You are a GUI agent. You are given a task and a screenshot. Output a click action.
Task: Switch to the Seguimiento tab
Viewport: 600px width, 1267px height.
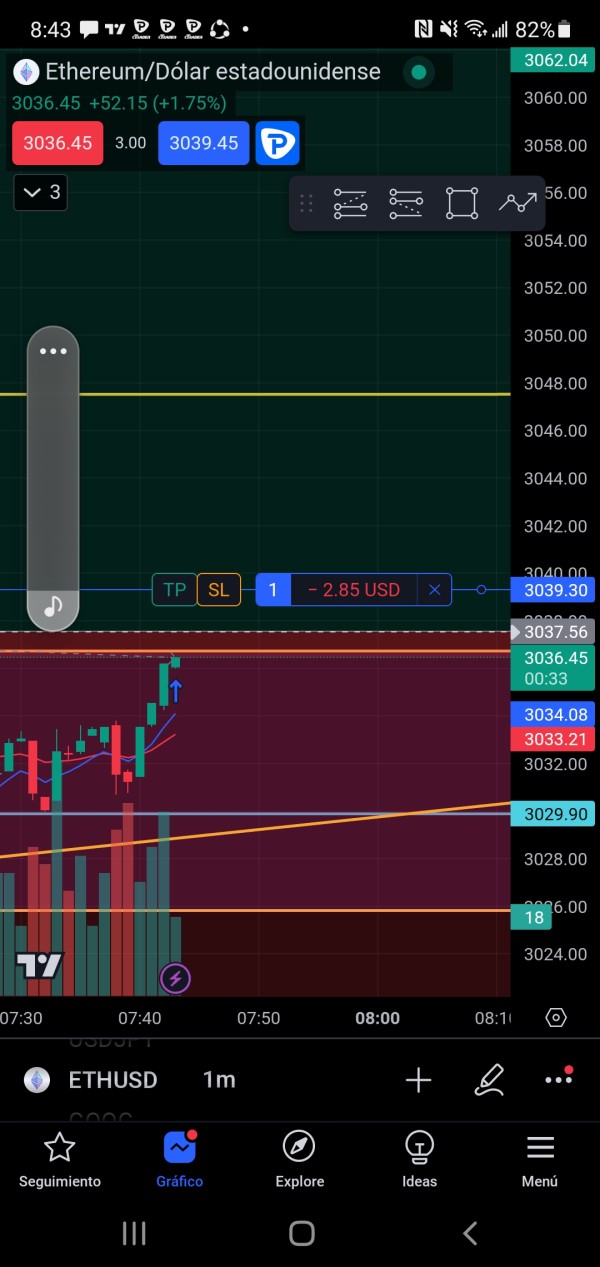coord(60,1160)
